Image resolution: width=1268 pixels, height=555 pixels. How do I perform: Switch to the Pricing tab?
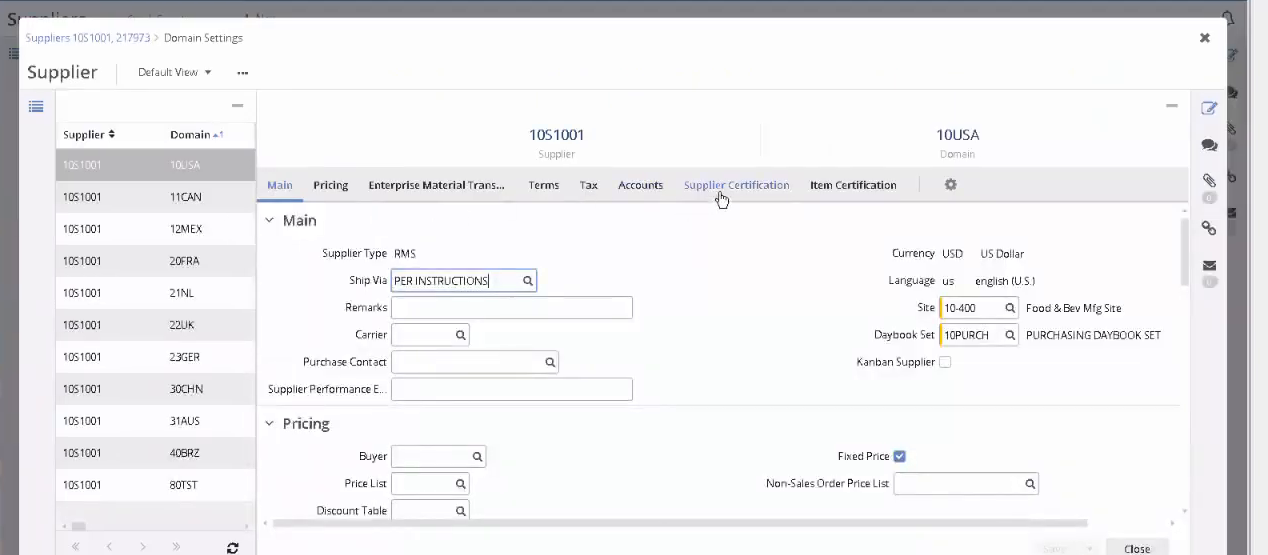330,185
